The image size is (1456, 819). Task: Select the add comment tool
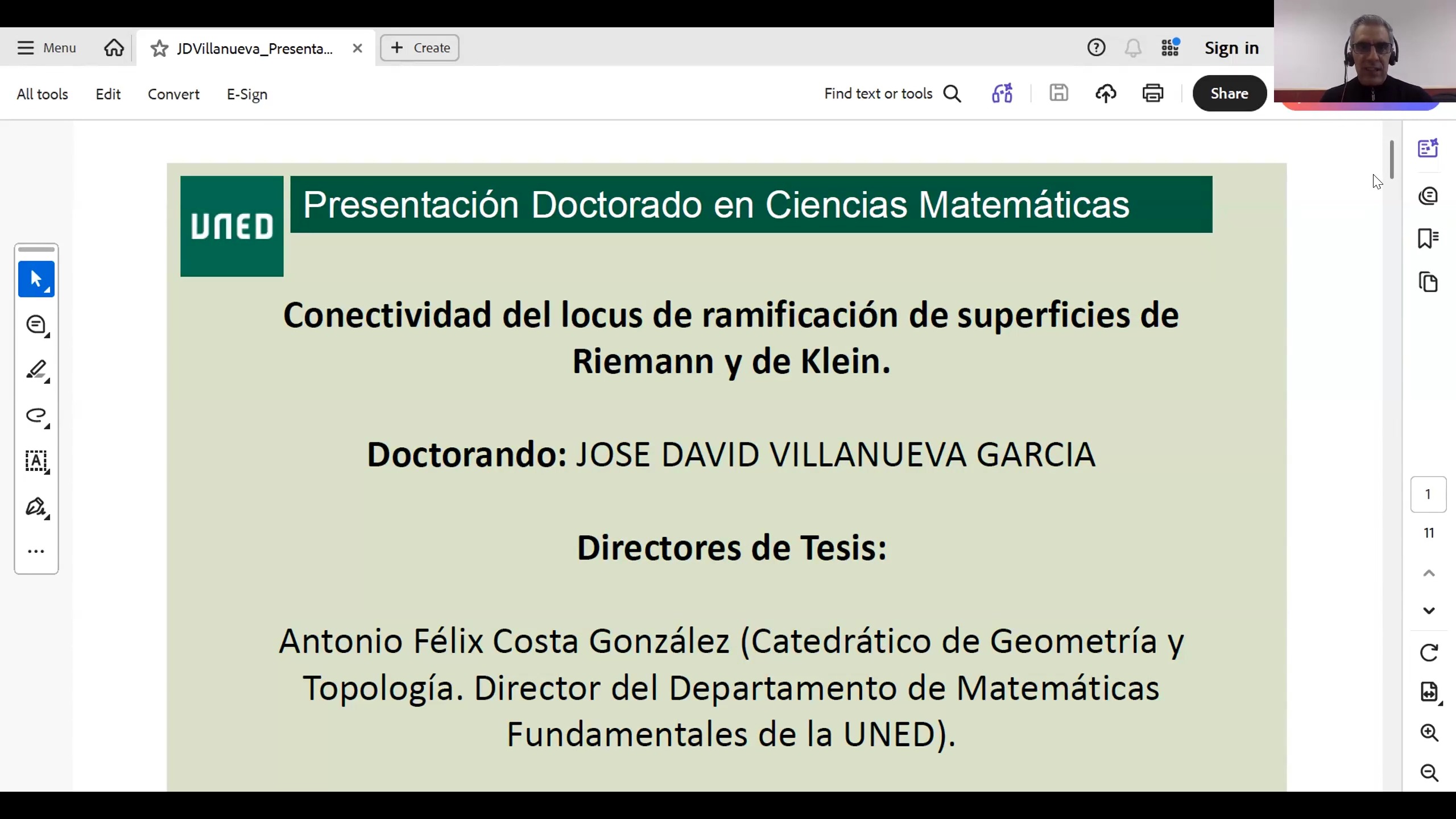coord(36,325)
